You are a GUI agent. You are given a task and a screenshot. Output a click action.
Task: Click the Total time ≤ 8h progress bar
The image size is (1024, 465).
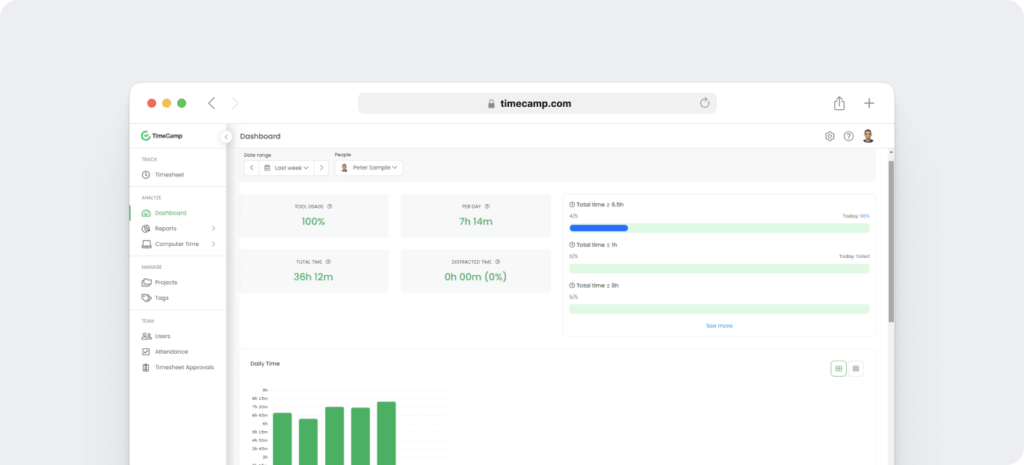point(719,309)
